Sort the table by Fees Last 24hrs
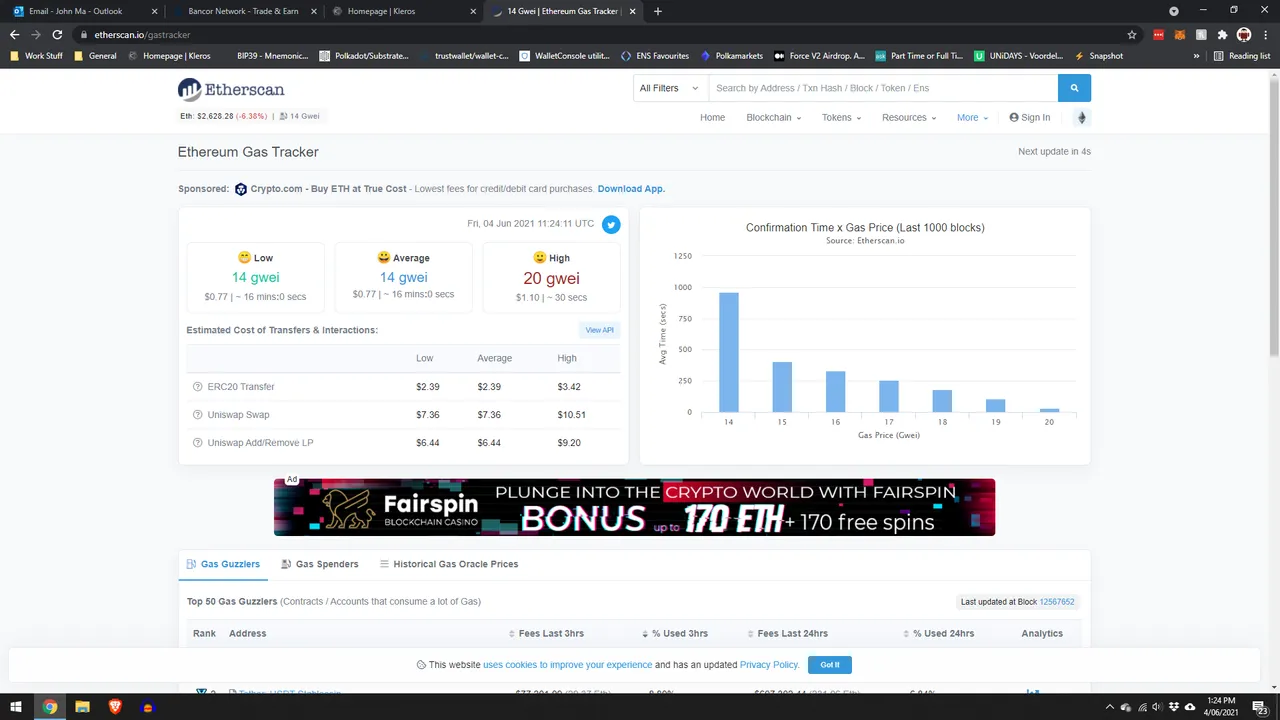 [x=787, y=633]
